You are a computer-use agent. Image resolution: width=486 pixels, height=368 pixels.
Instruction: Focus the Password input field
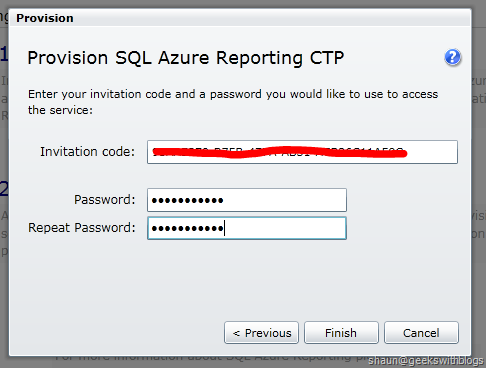click(247, 200)
